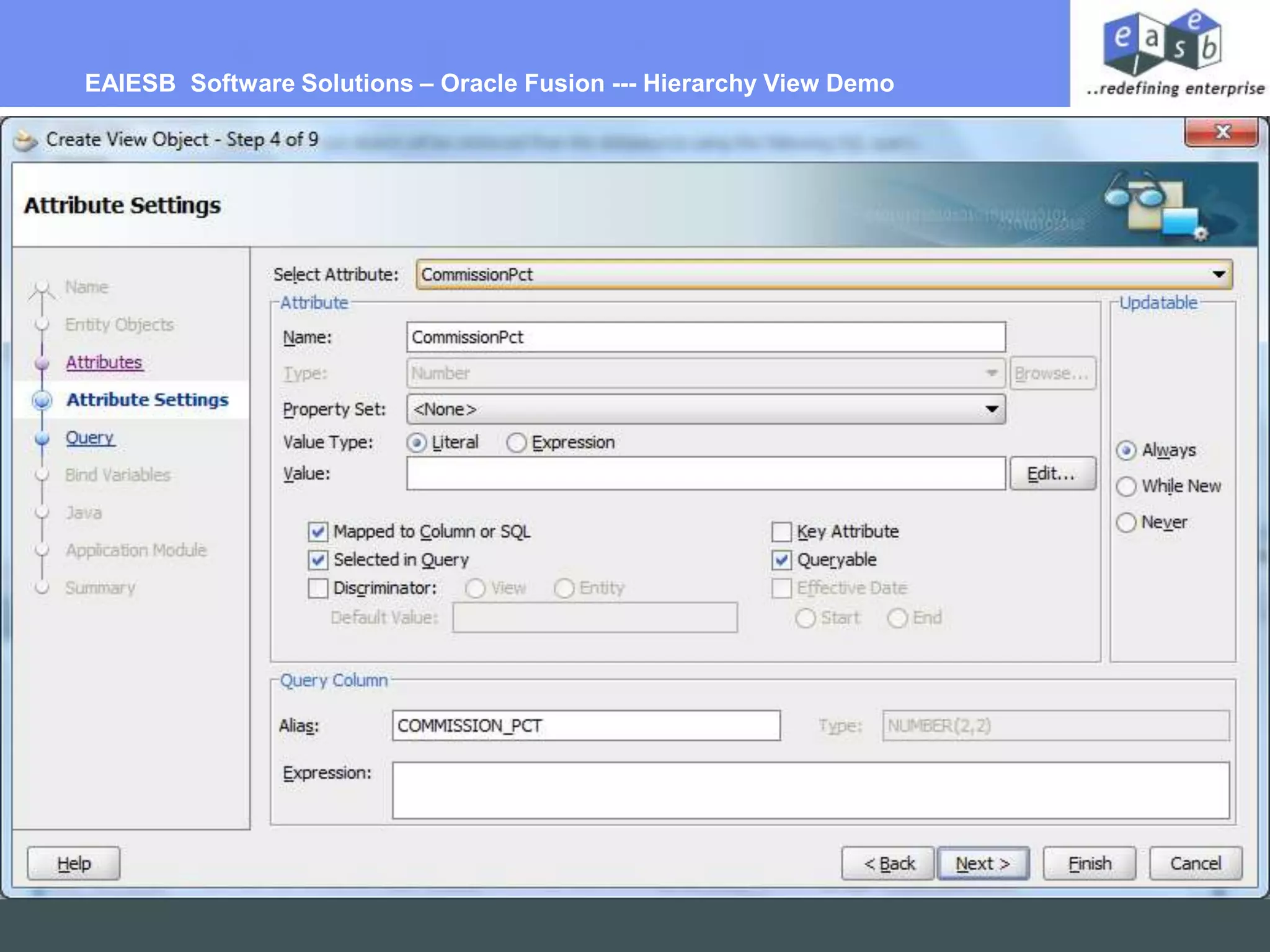The width and height of the screenshot is (1270, 952).
Task: Enable the Key Attribute checkbox
Action: click(781, 532)
